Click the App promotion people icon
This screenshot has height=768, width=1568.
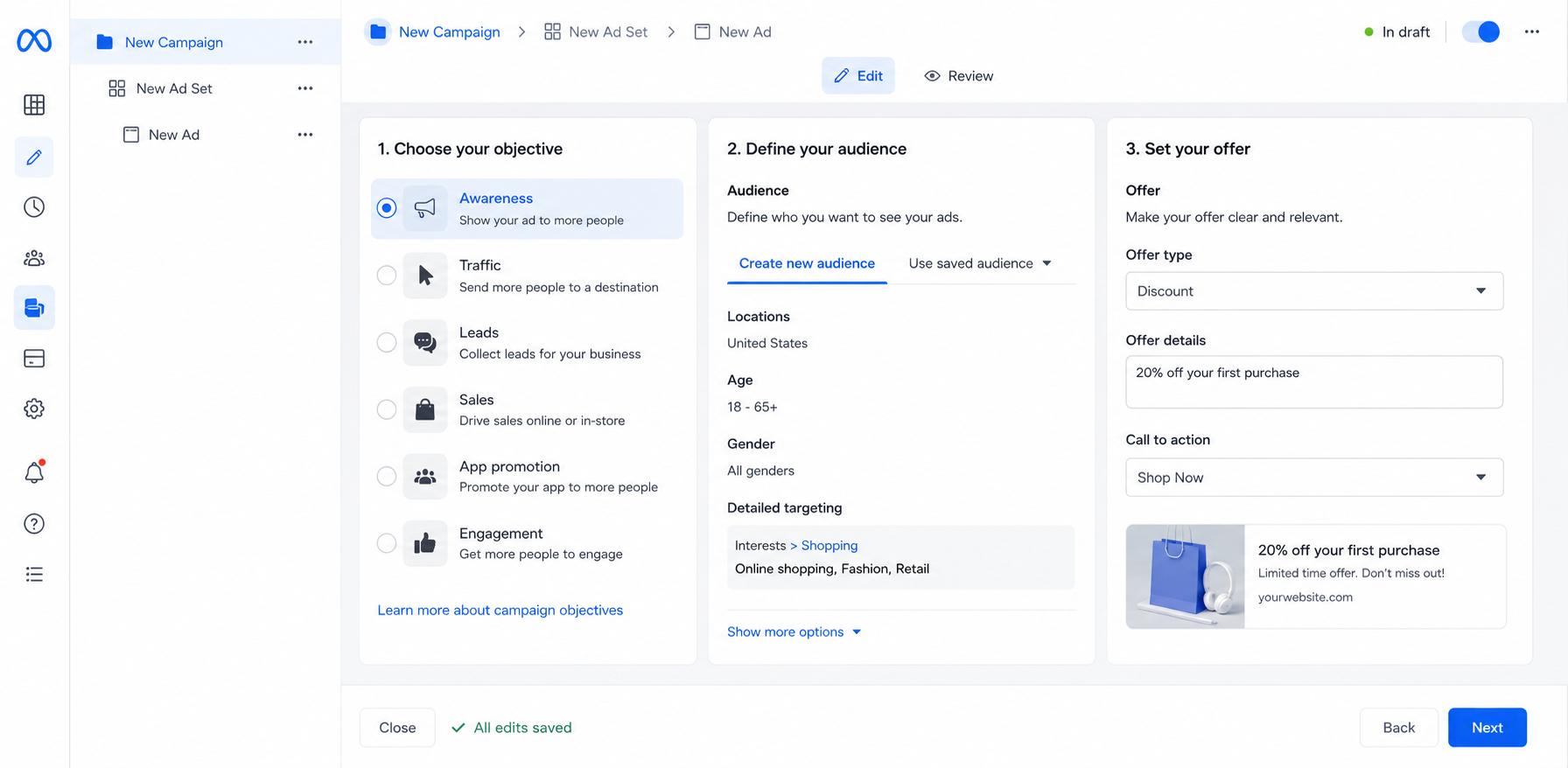coord(425,477)
